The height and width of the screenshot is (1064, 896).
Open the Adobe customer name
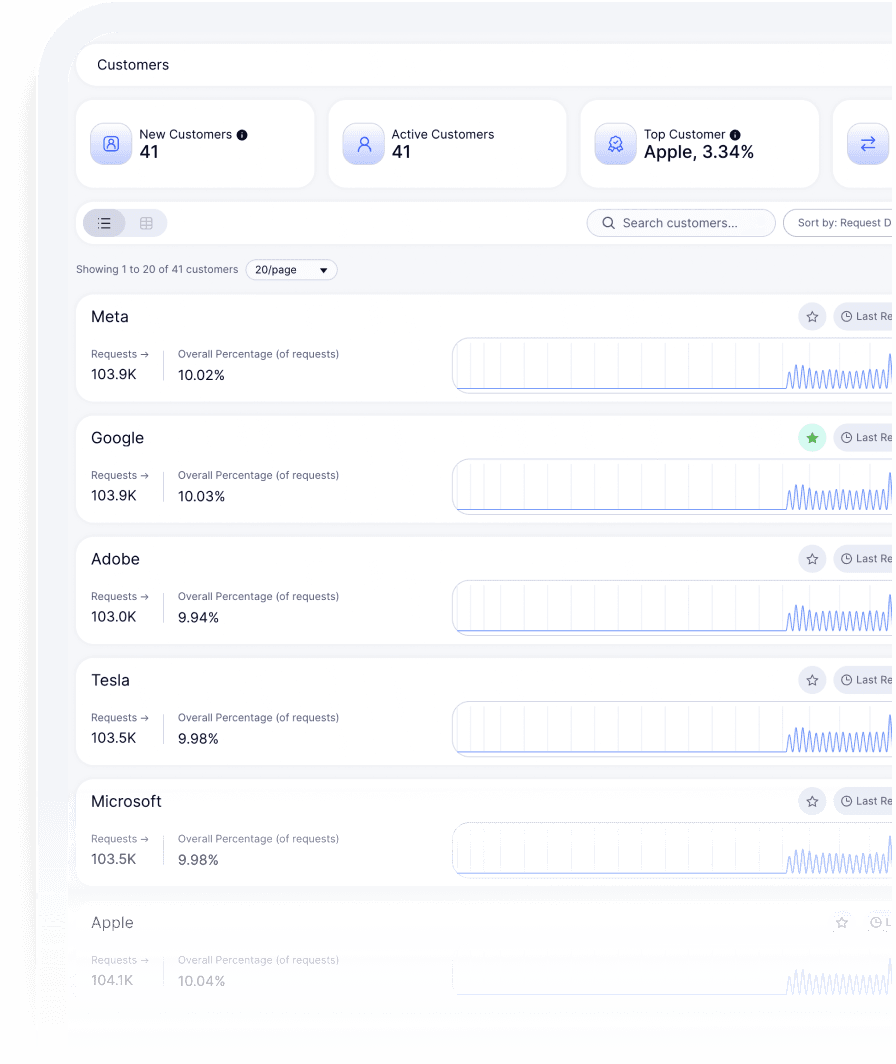point(115,559)
